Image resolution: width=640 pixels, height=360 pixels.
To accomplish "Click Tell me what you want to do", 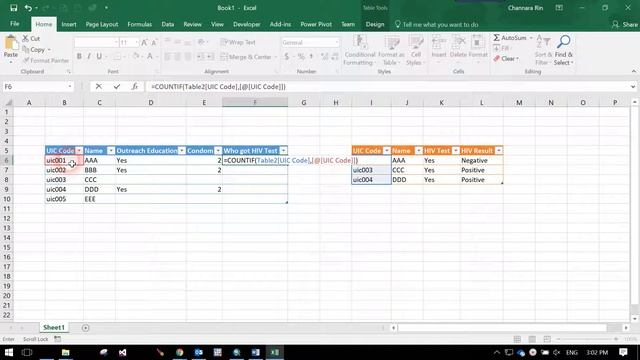I will click(436, 24).
